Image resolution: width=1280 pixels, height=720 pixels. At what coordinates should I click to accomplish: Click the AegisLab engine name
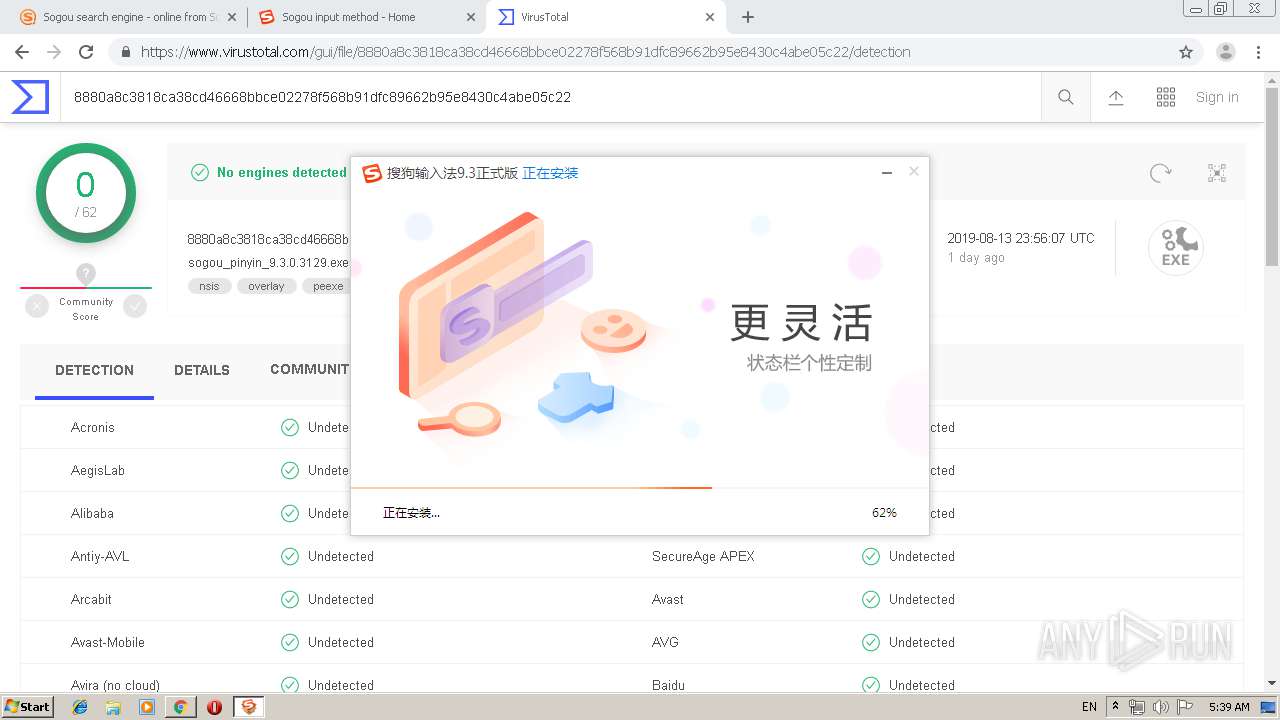click(97, 470)
